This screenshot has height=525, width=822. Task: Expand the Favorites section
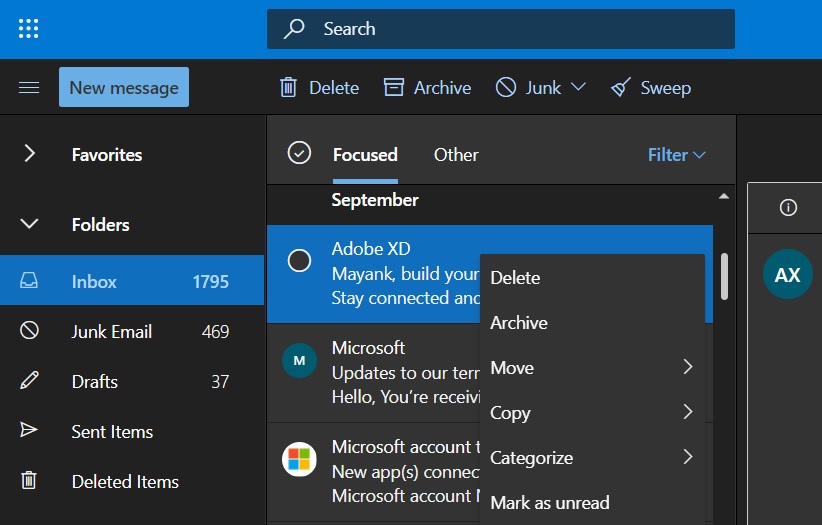pyautogui.click(x=29, y=154)
